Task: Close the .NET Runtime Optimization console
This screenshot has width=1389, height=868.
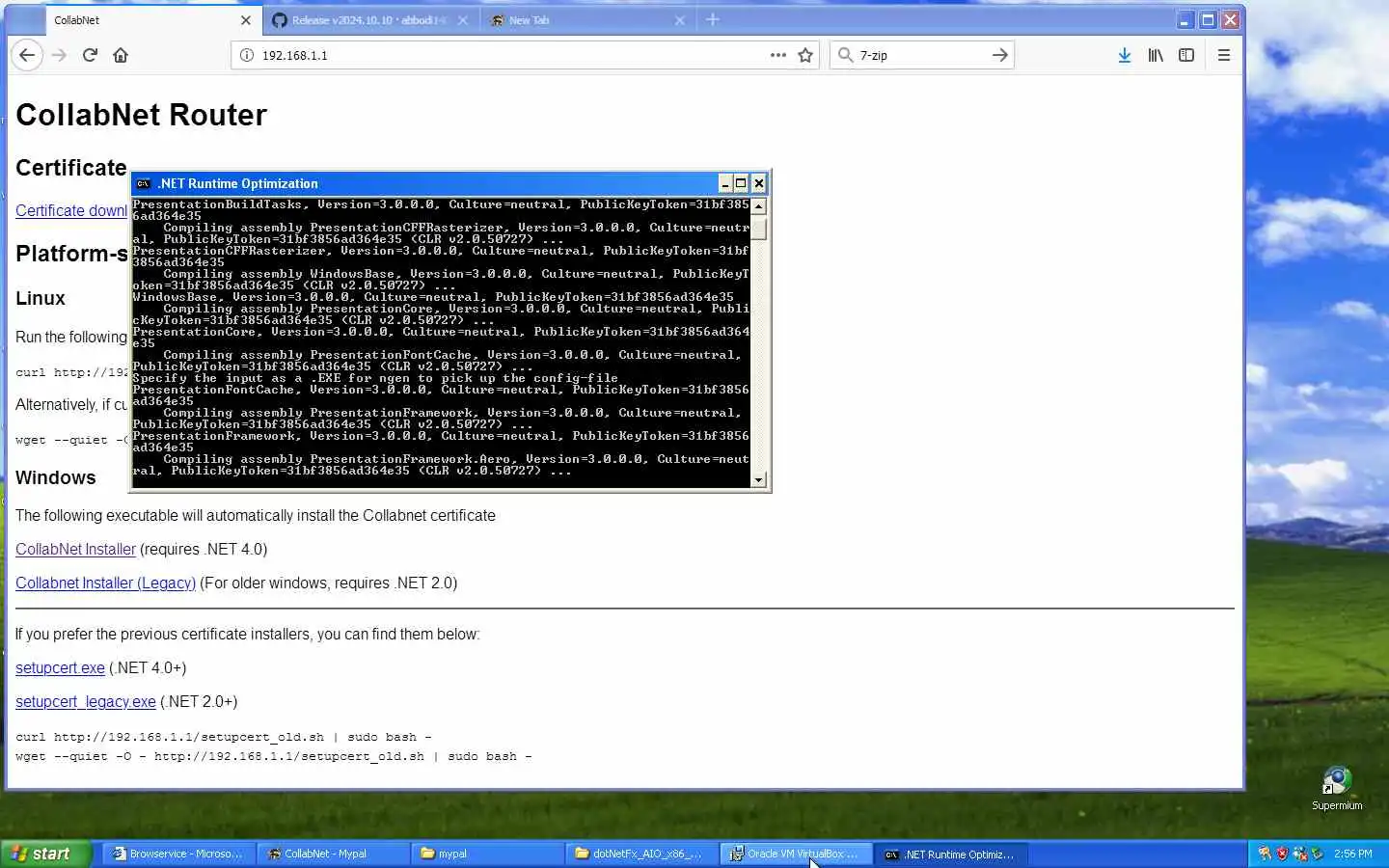Action: click(759, 183)
